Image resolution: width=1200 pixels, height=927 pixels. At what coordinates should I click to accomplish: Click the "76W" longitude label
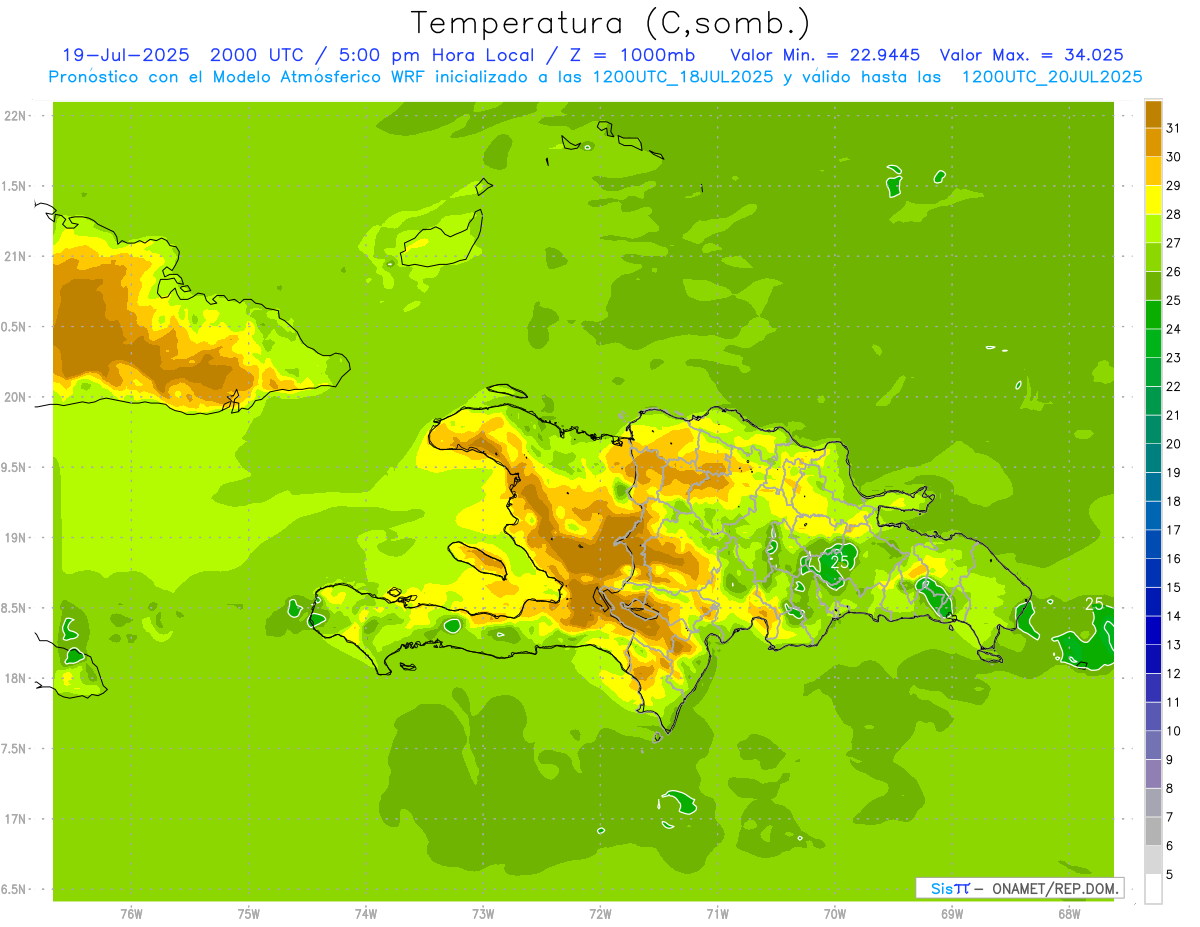click(131, 913)
